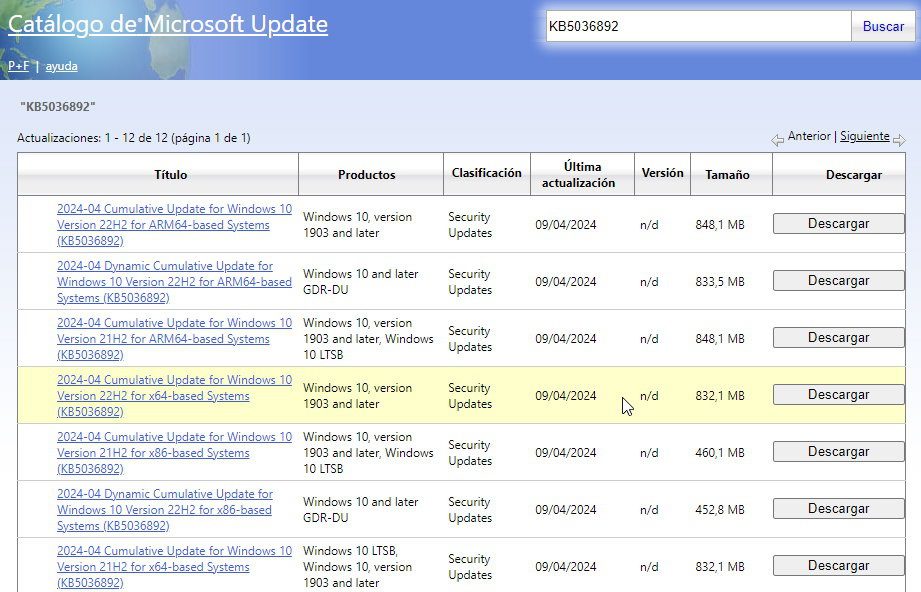Click the "KB5036892" search results heading

58,107
